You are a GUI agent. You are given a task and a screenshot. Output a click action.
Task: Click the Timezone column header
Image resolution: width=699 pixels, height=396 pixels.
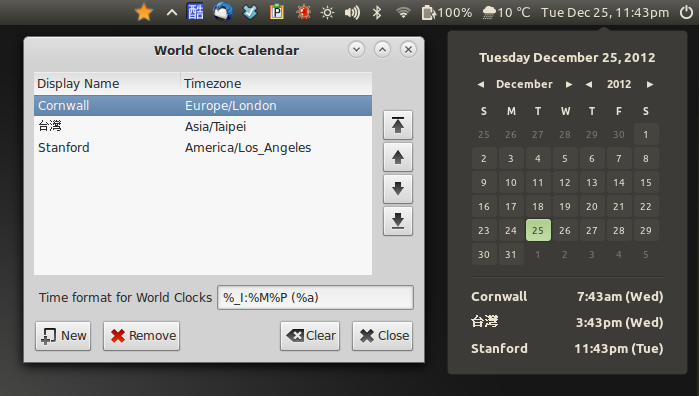click(x=276, y=83)
